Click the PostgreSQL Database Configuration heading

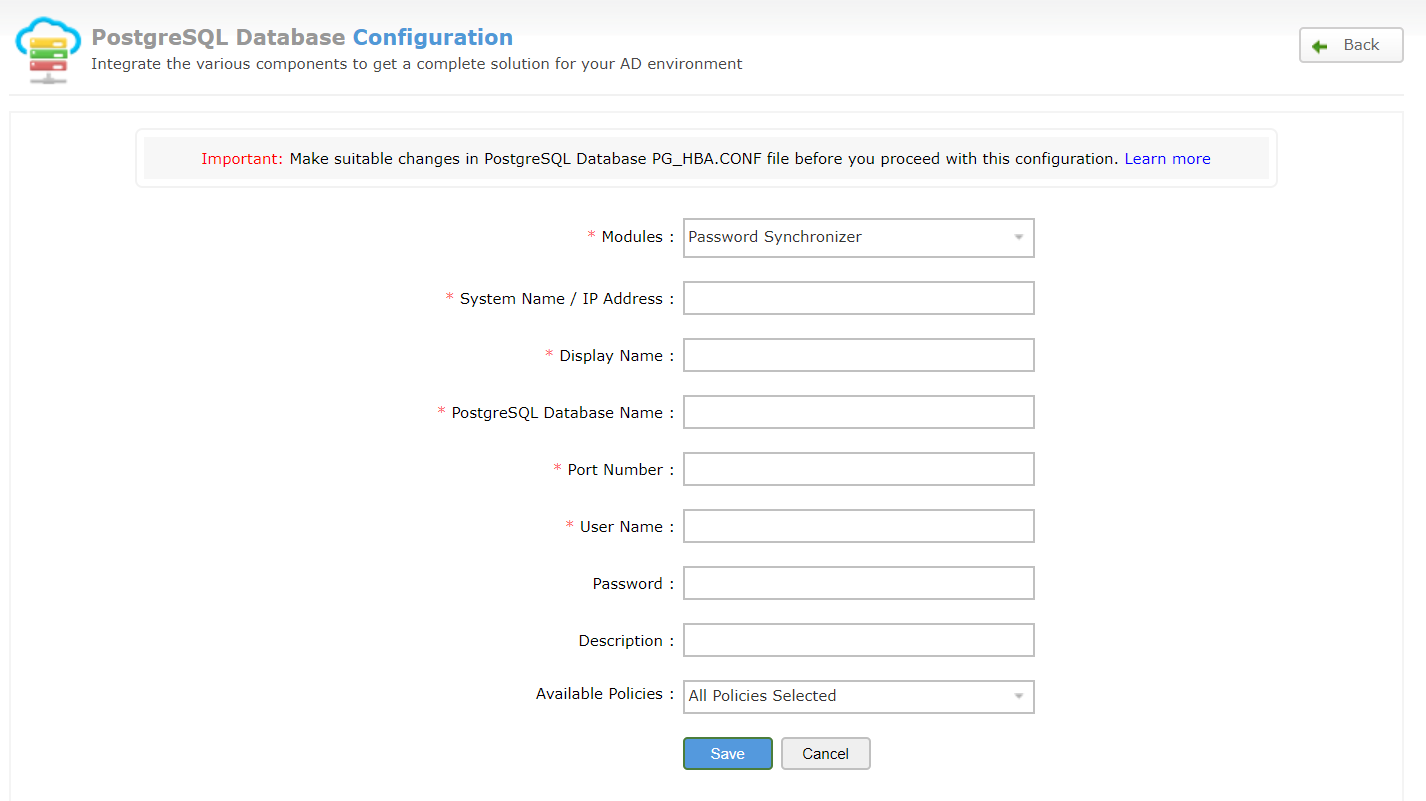302,38
